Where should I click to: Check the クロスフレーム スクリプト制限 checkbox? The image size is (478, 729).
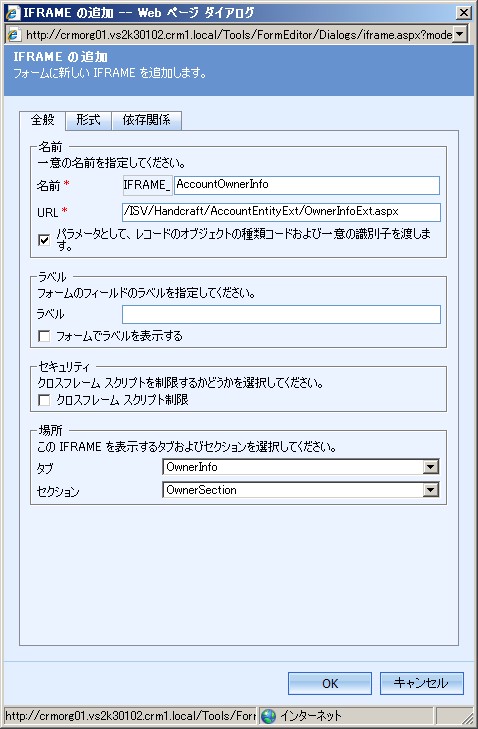[x=44, y=400]
